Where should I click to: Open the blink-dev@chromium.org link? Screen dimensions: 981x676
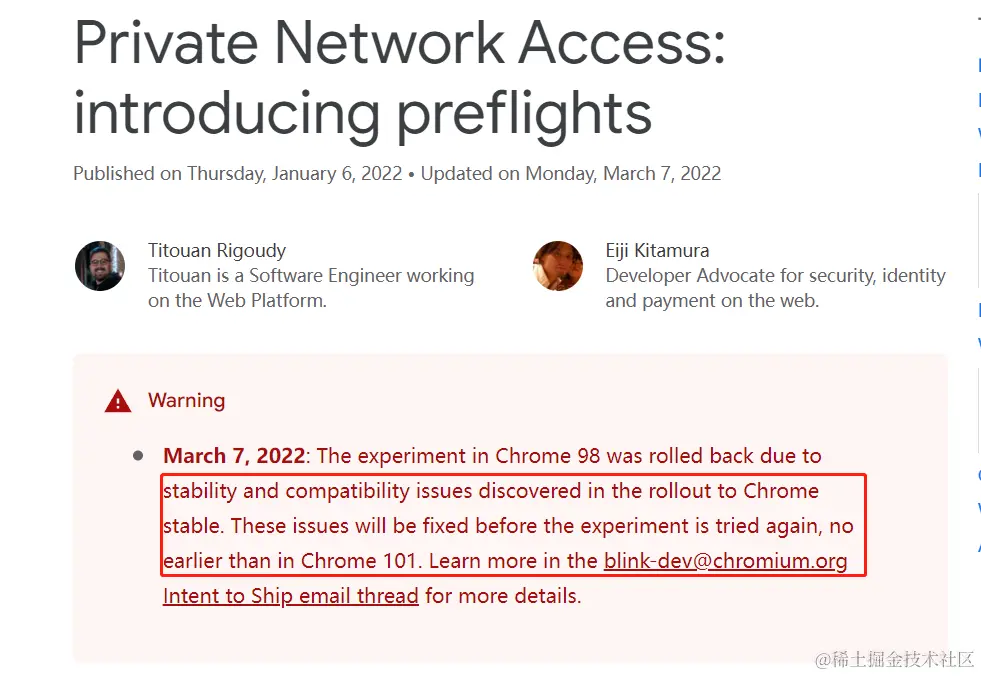[726, 561]
